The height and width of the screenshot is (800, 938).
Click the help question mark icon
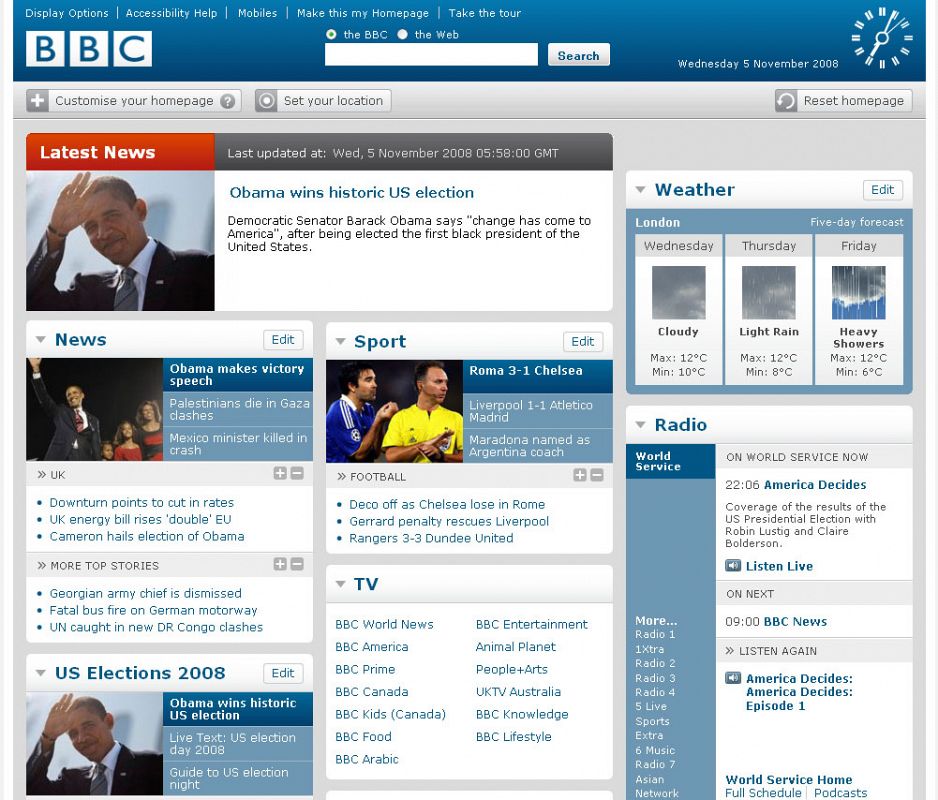(x=229, y=101)
